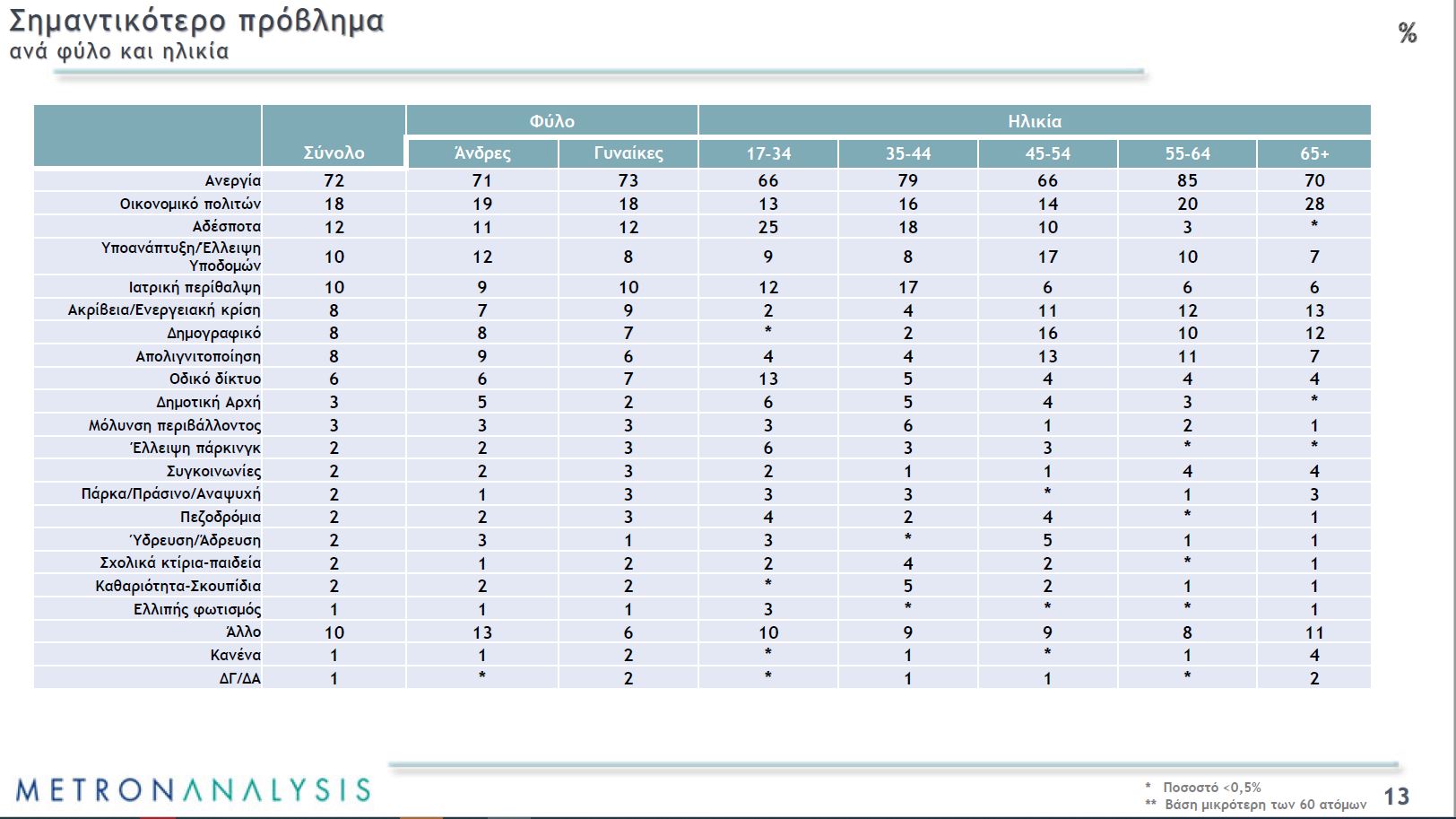Click the '65+' age column header
Screen dimensions: 1456x819
[x=1314, y=153]
